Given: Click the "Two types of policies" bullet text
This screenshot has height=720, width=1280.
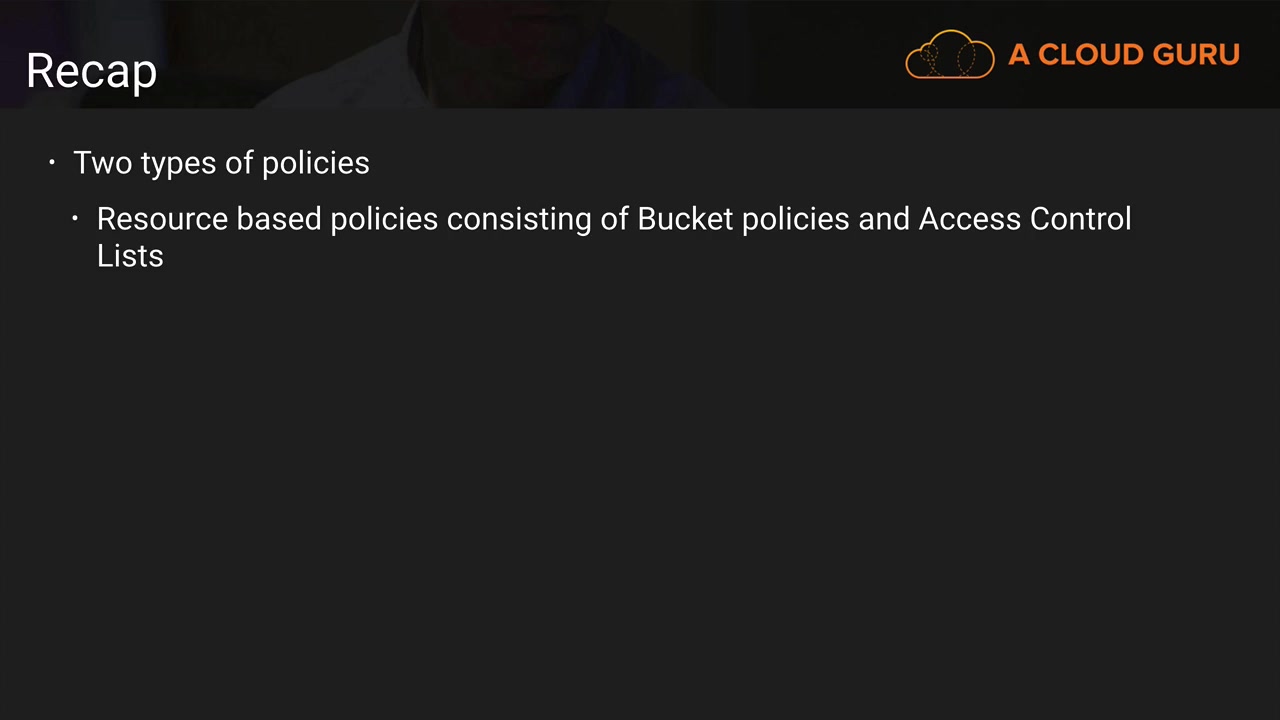Looking at the screenshot, I should tap(221, 163).
